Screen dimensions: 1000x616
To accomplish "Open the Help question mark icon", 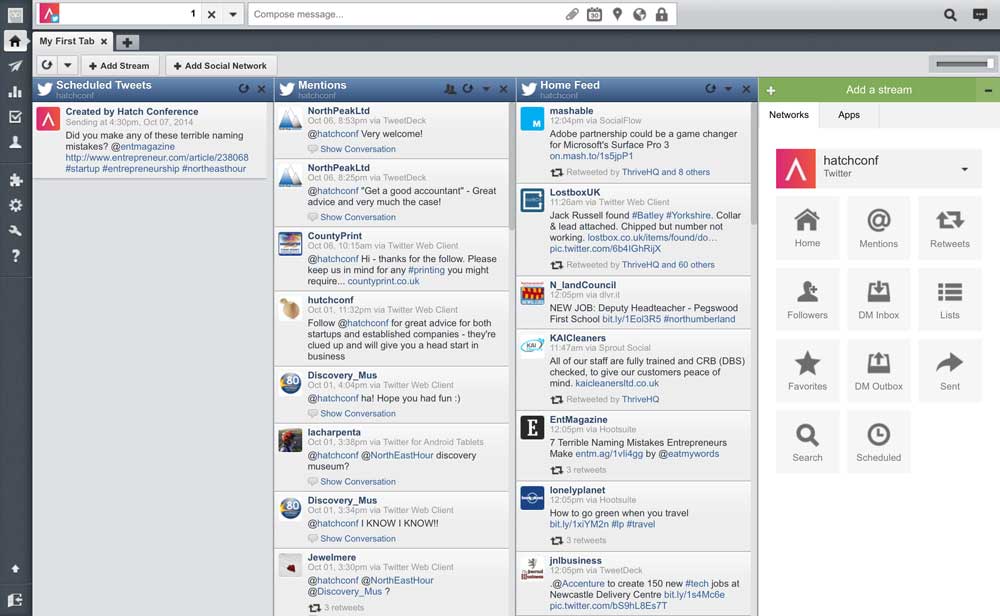I will pos(15,256).
